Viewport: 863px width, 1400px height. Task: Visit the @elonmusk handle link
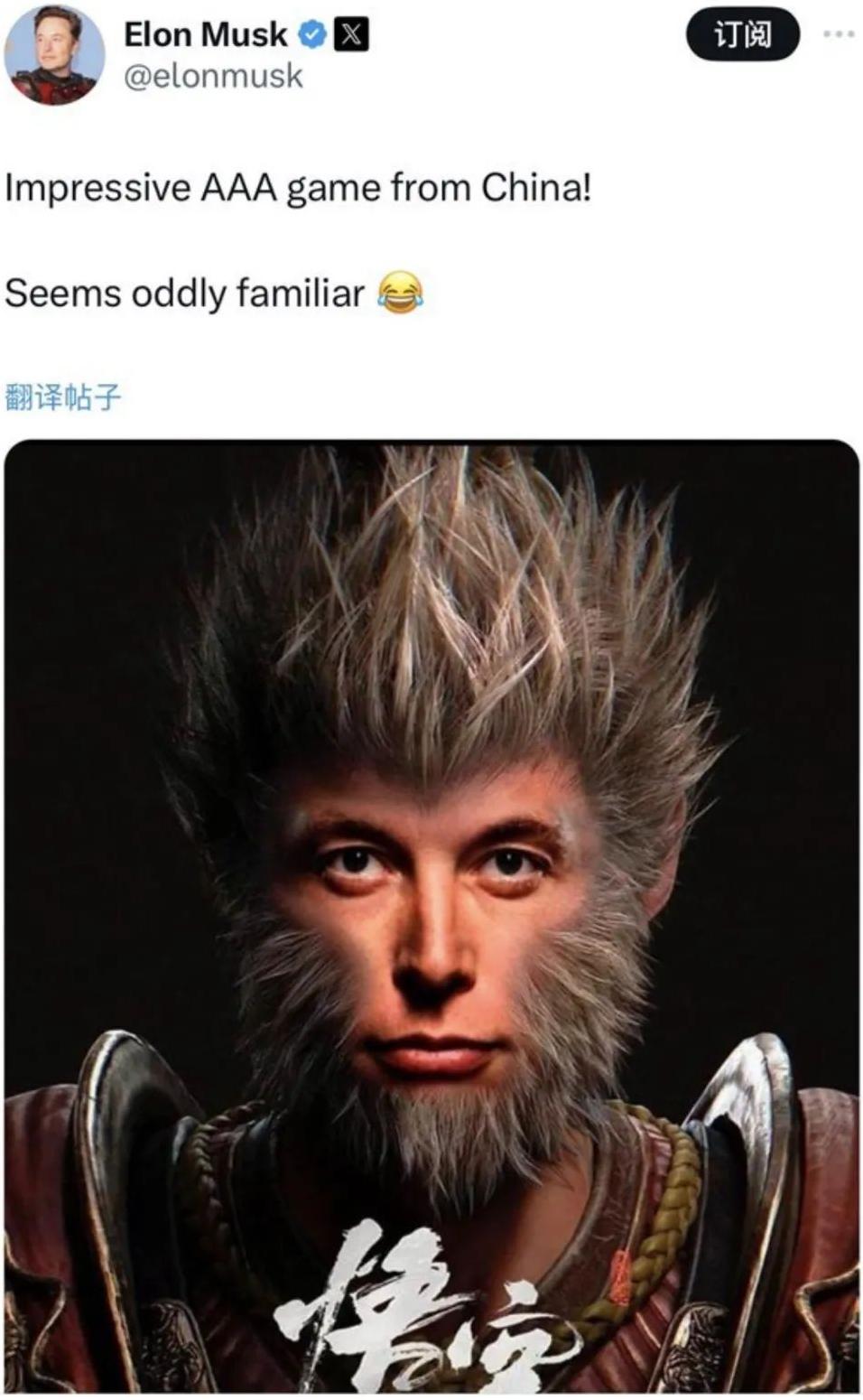click(x=213, y=77)
